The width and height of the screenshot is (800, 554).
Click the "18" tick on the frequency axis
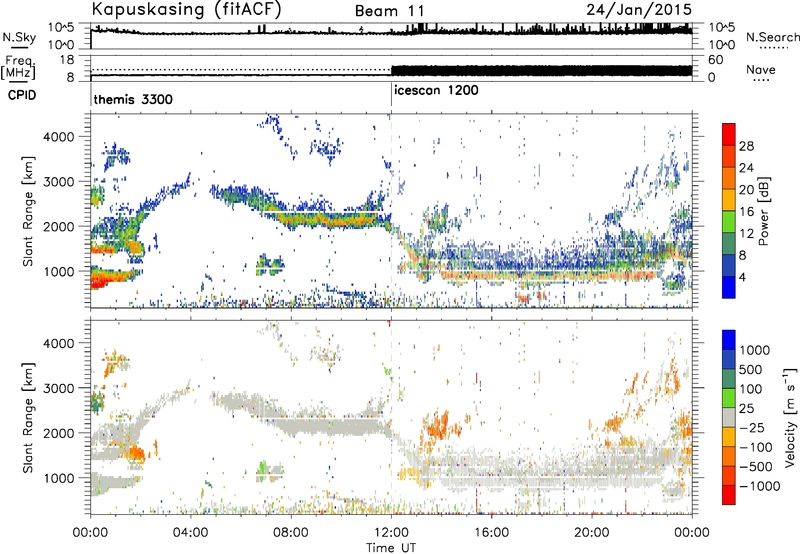(x=67, y=59)
